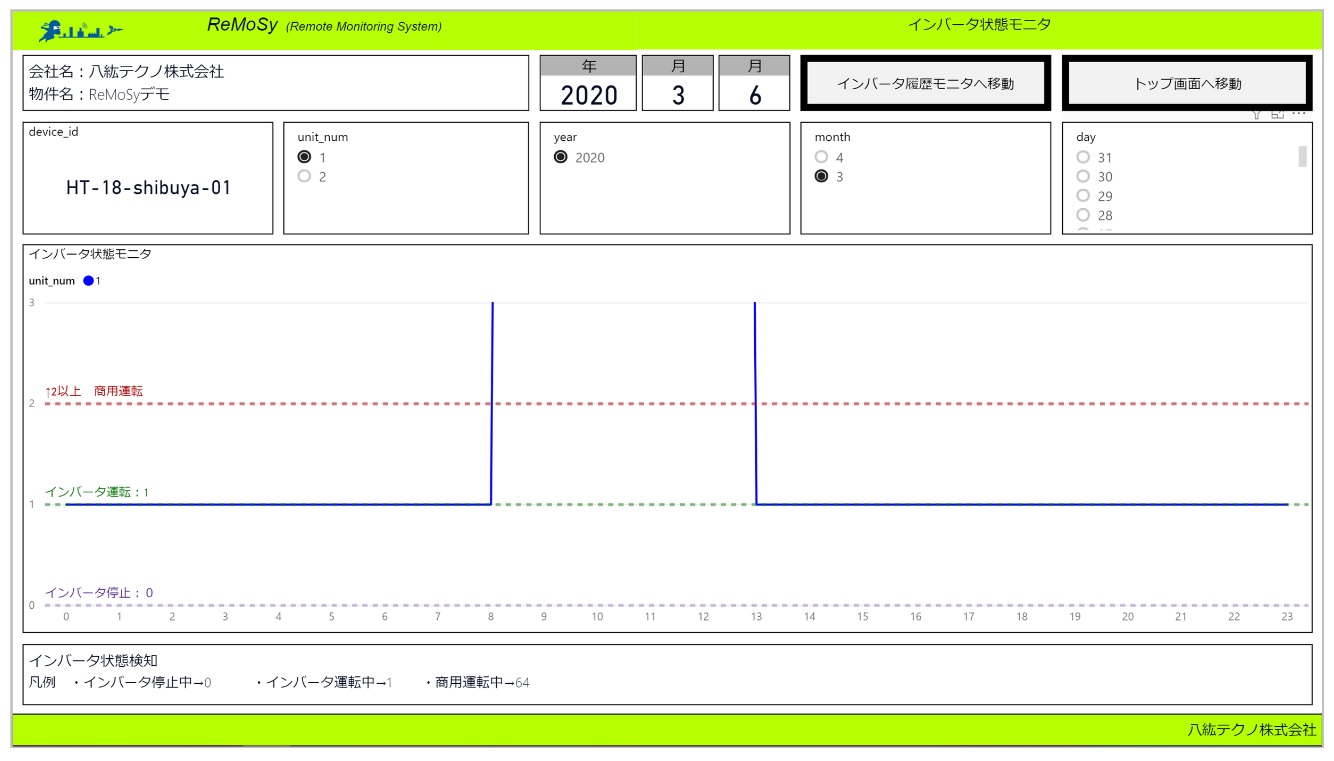Click the インバータ状態モニタ chart title
Image resolution: width=1334 pixels, height=761 pixels.
(x=90, y=254)
